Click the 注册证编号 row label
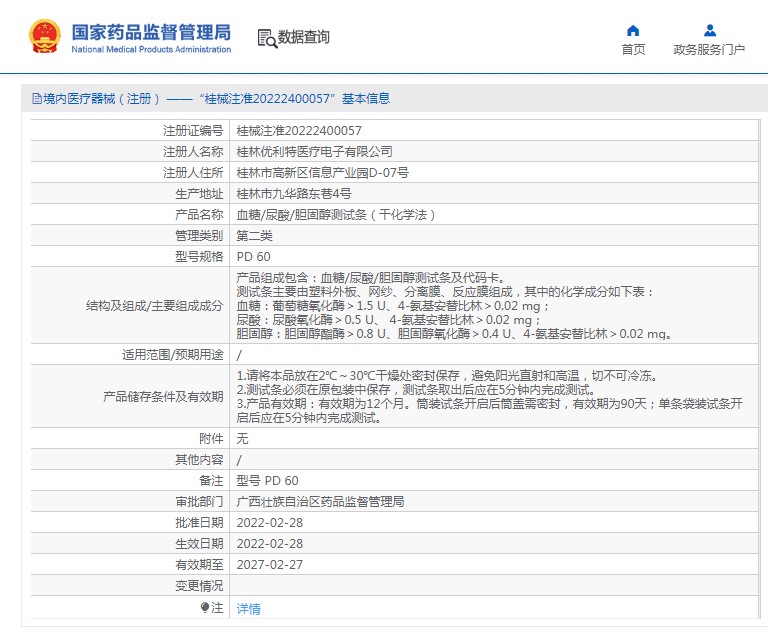The height and width of the screenshot is (628, 768). click(193, 131)
